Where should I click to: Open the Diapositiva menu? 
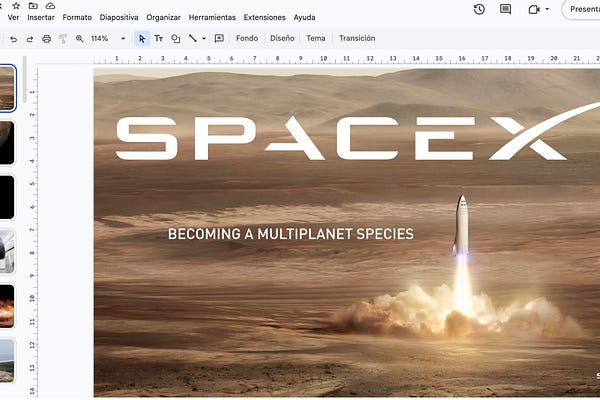point(119,17)
